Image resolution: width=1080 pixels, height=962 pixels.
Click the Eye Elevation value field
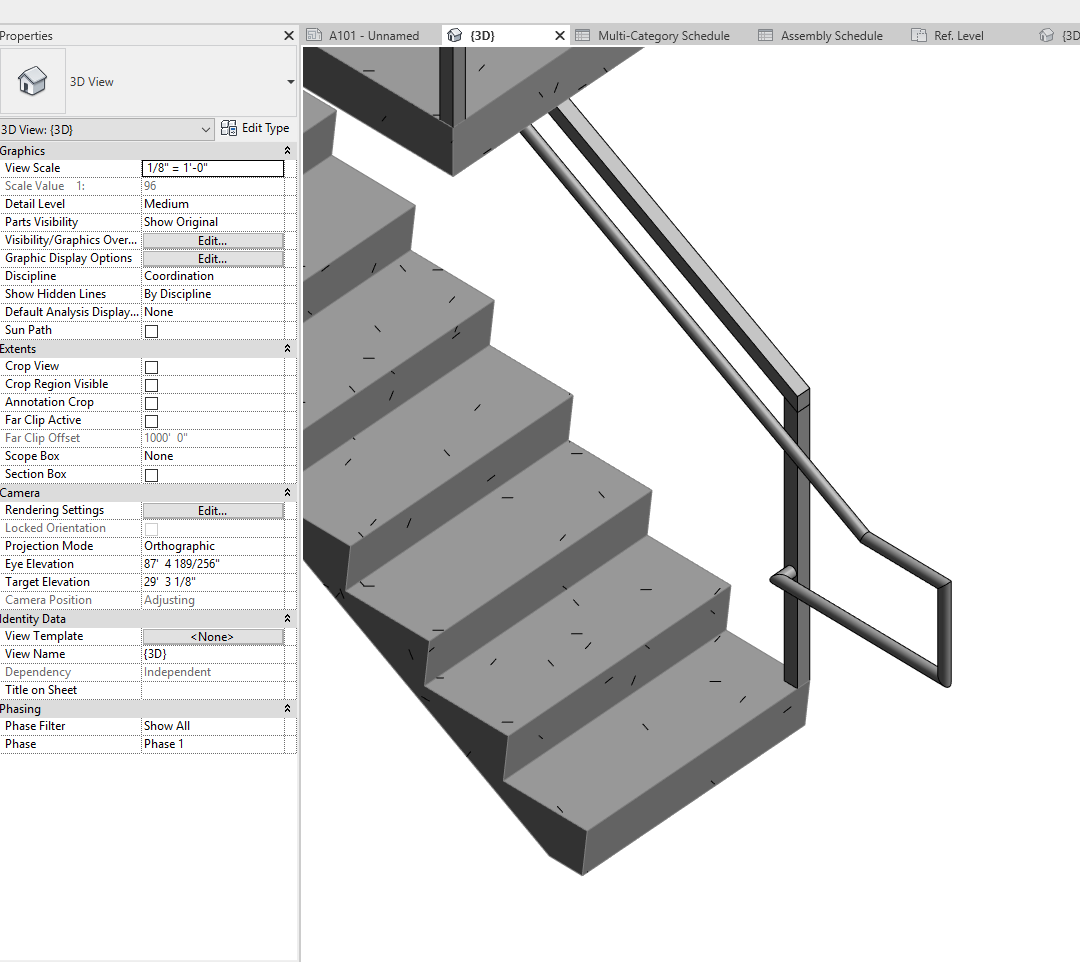tap(213, 563)
